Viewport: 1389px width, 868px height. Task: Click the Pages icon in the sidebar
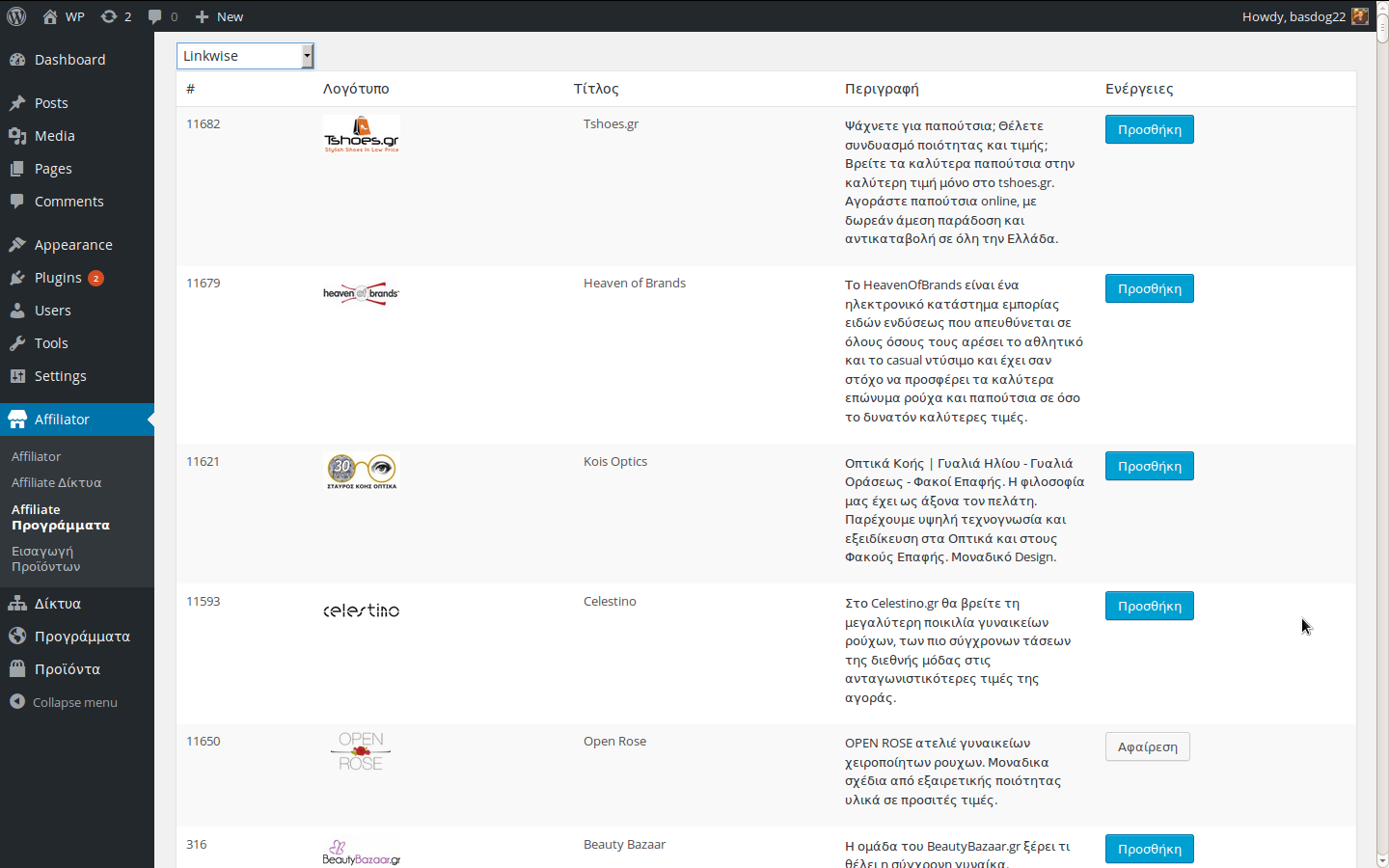(x=17, y=169)
